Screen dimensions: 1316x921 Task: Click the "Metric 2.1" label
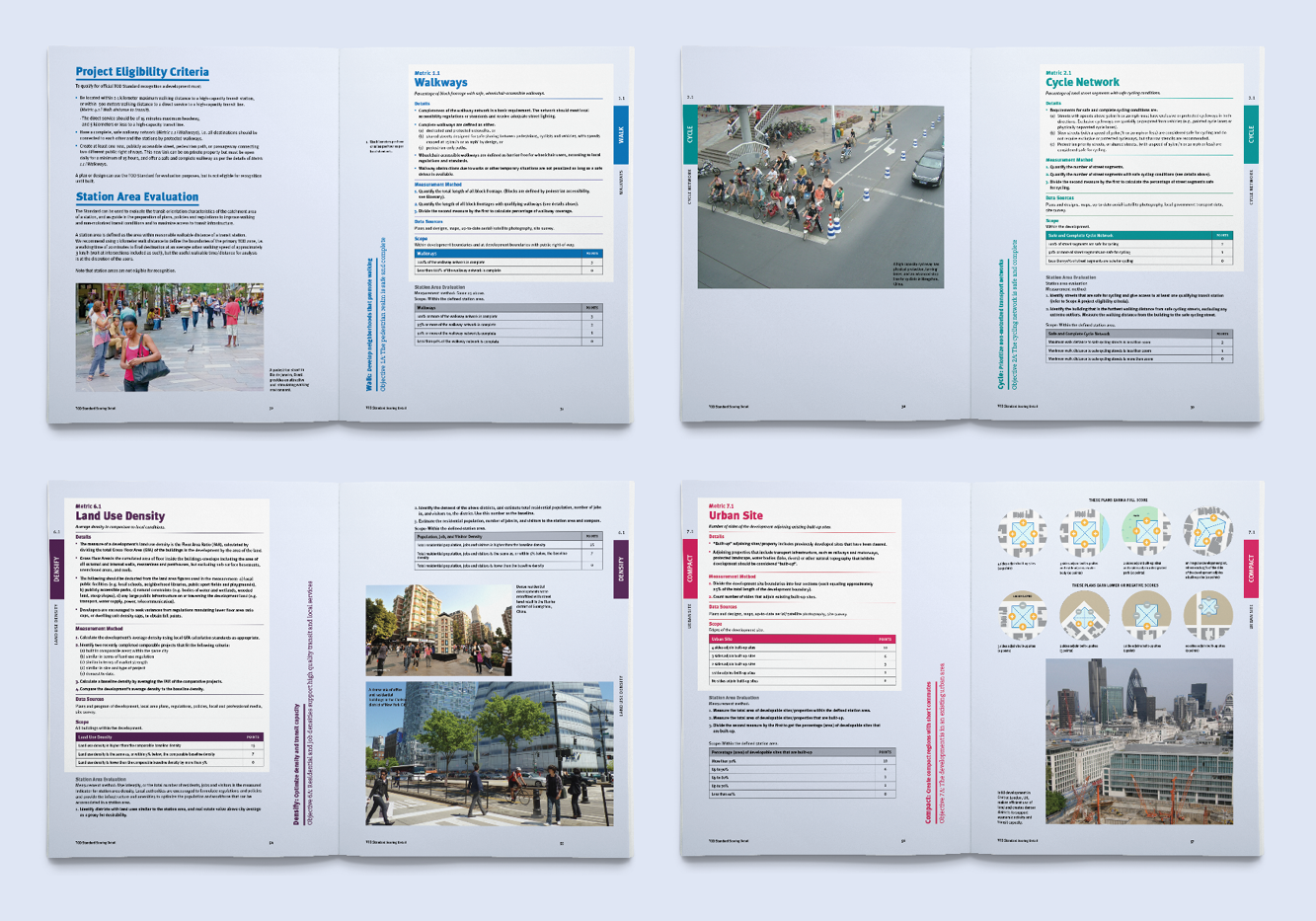tap(1058, 72)
